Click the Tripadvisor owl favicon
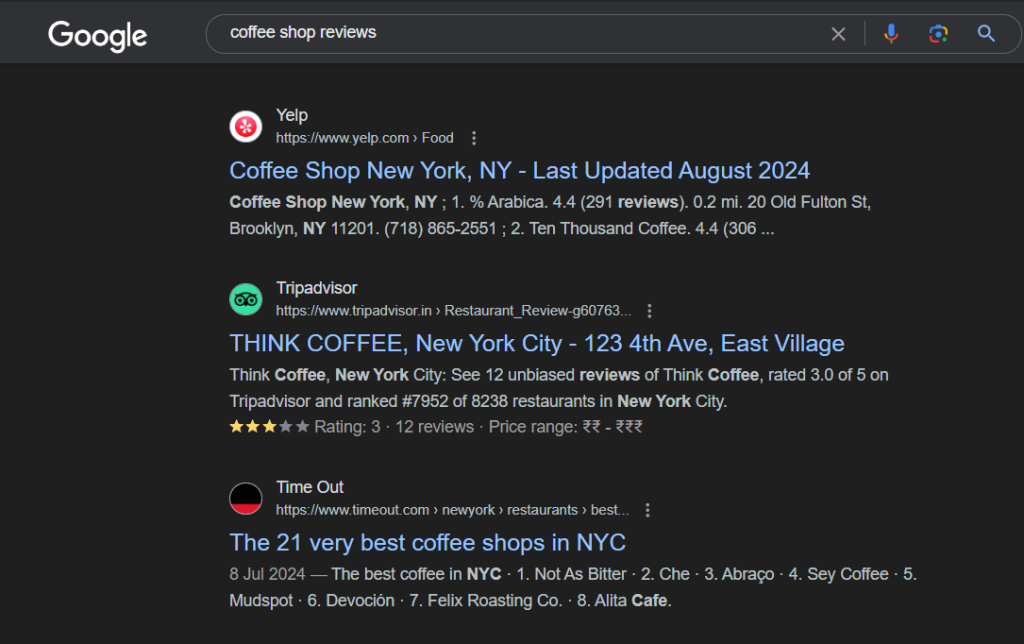The width and height of the screenshot is (1024, 644). click(246, 299)
